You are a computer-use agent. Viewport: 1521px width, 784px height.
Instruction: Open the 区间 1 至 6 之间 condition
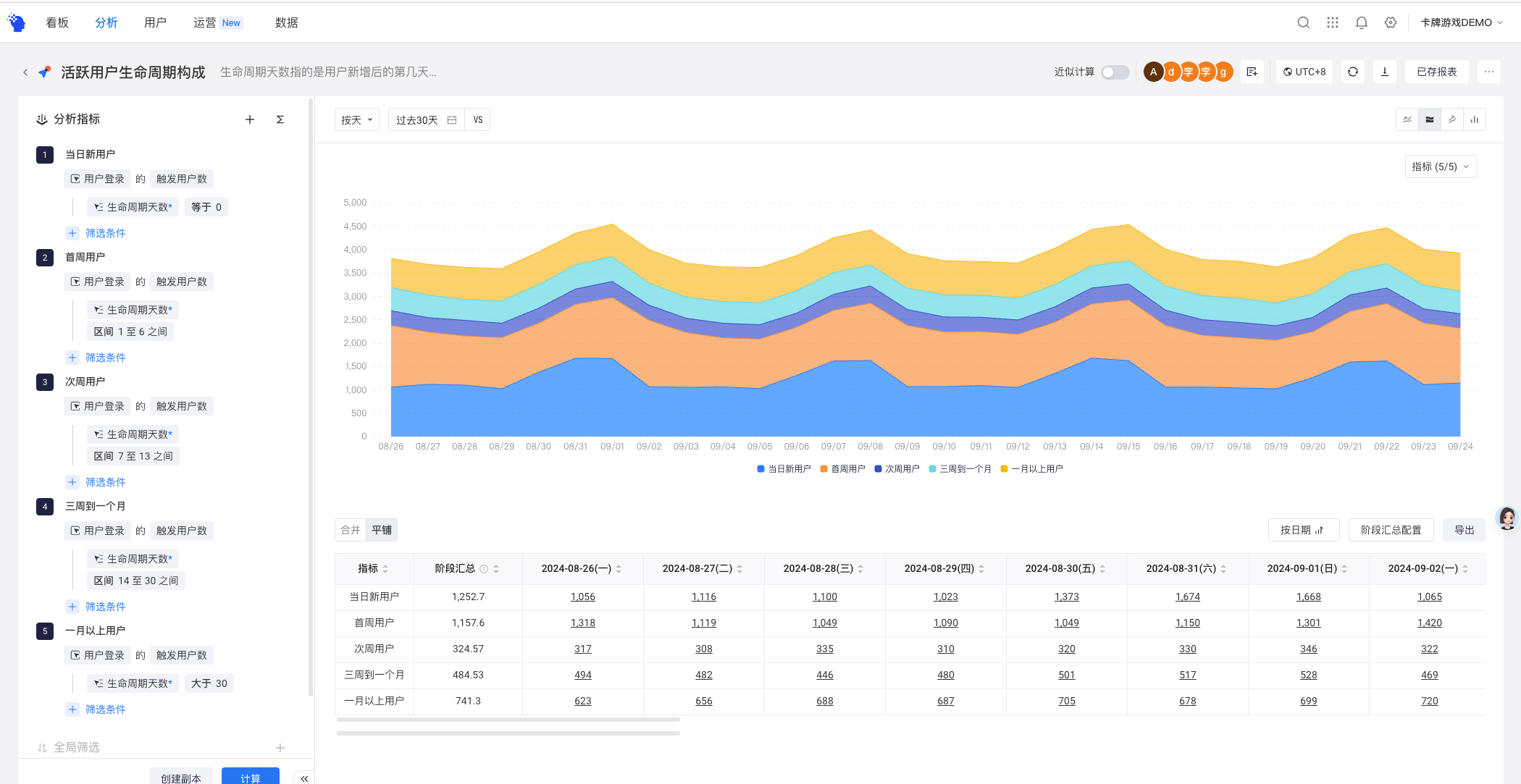pos(130,332)
